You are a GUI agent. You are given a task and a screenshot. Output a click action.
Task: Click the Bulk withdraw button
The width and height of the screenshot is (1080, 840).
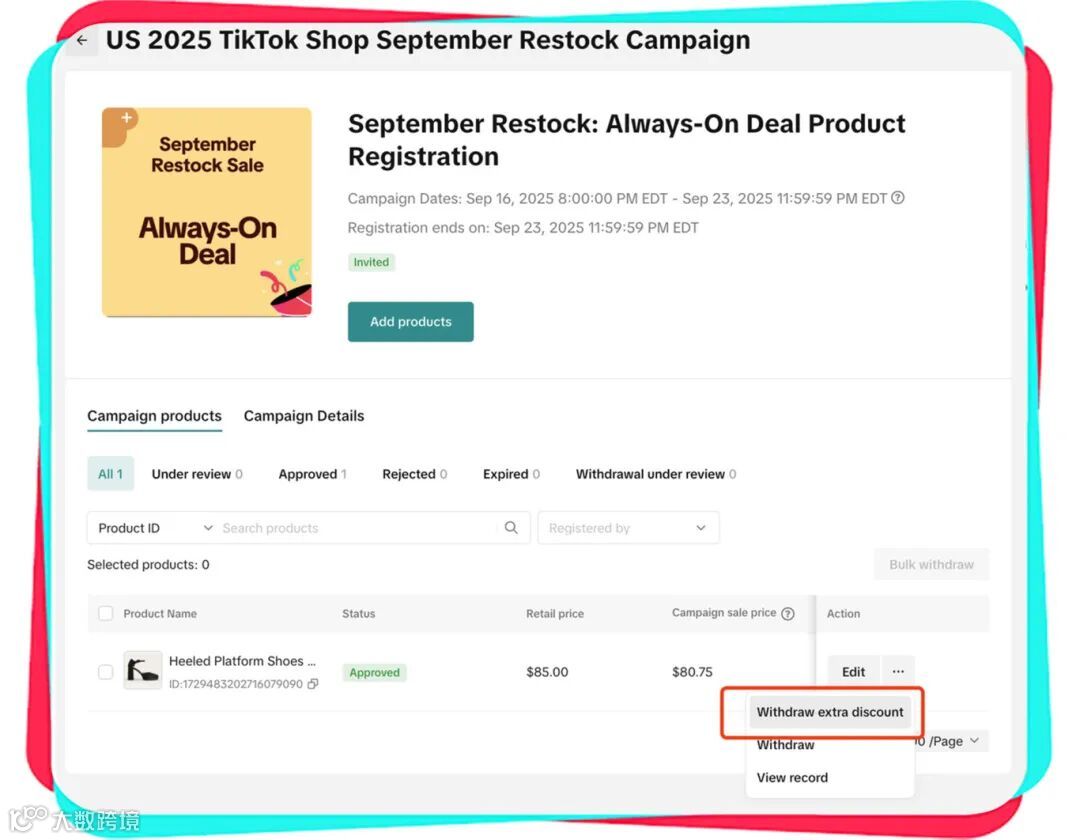(931, 565)
